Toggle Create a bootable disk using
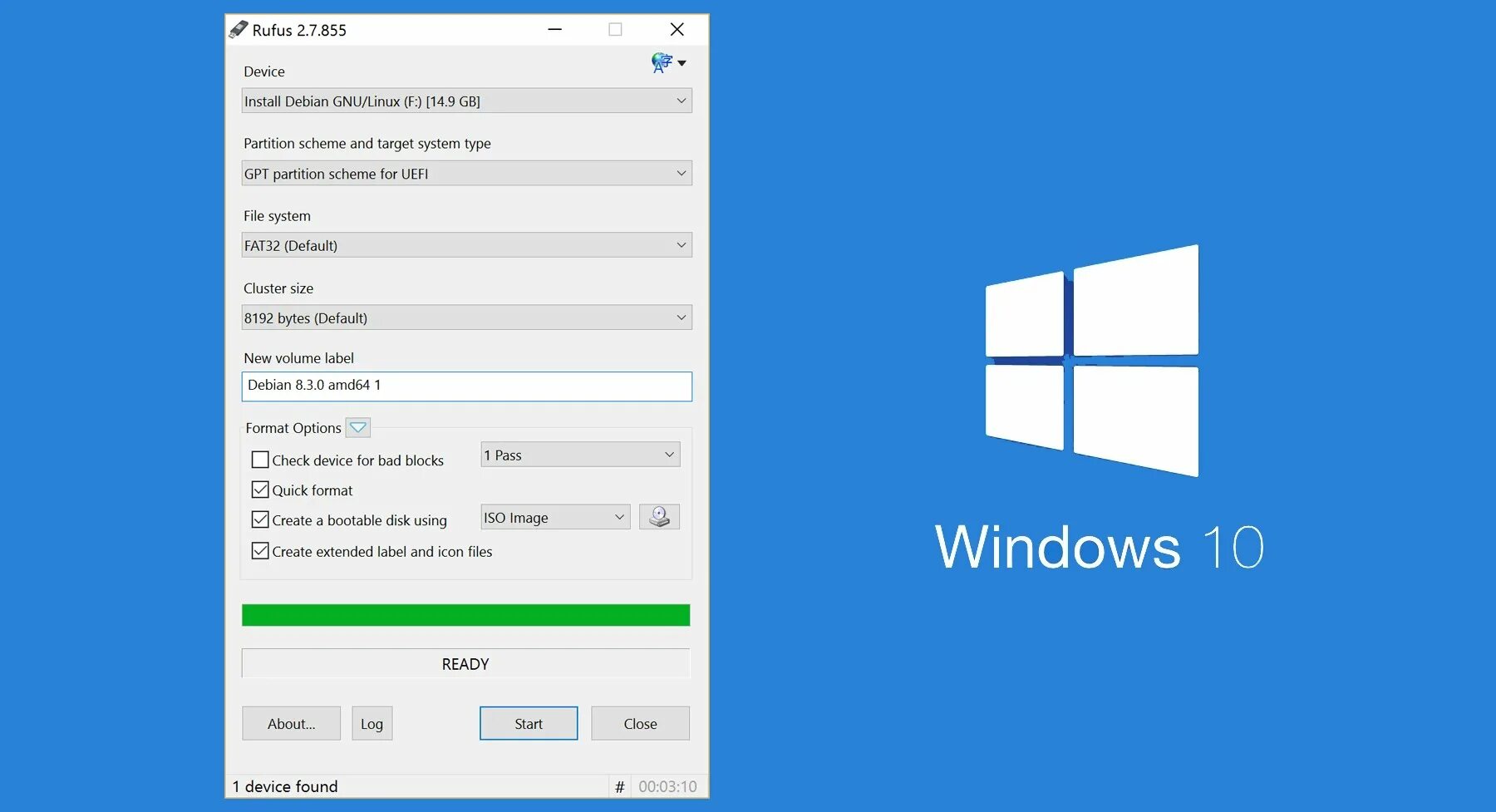The image size is (1496, 812). [x=260, y=519]
